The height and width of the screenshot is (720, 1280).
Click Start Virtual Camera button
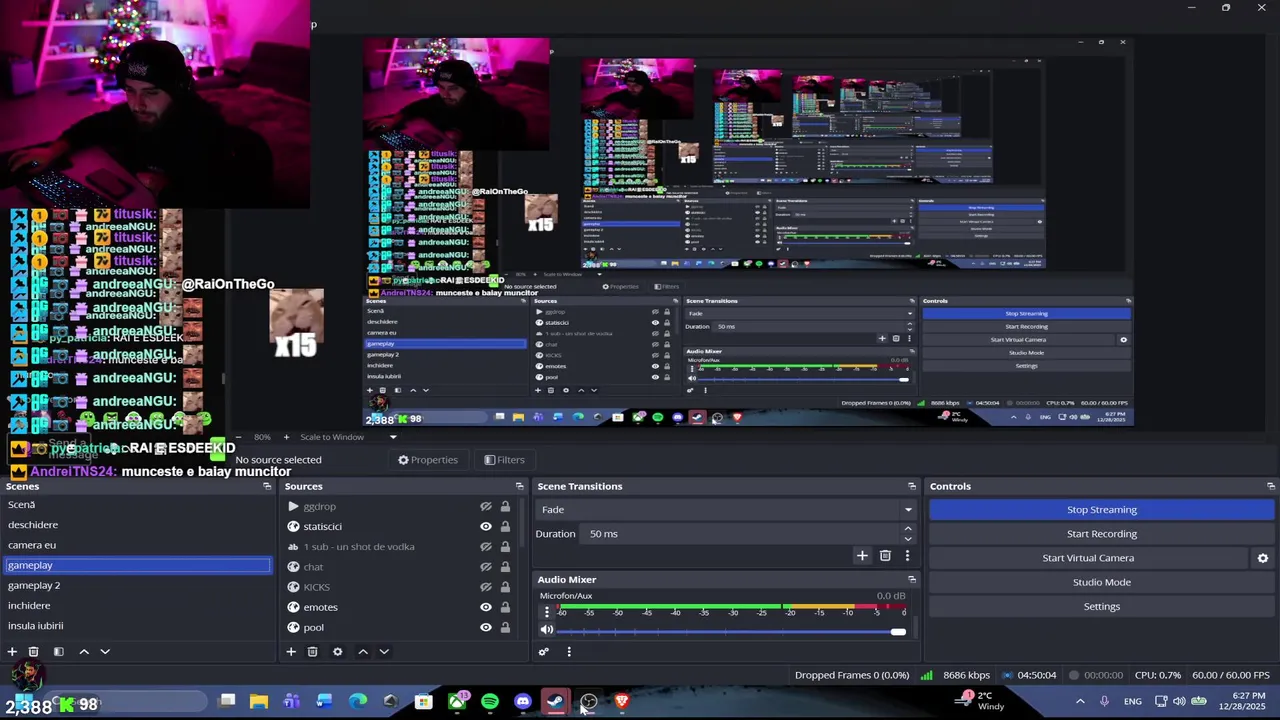pos(1088,558)
